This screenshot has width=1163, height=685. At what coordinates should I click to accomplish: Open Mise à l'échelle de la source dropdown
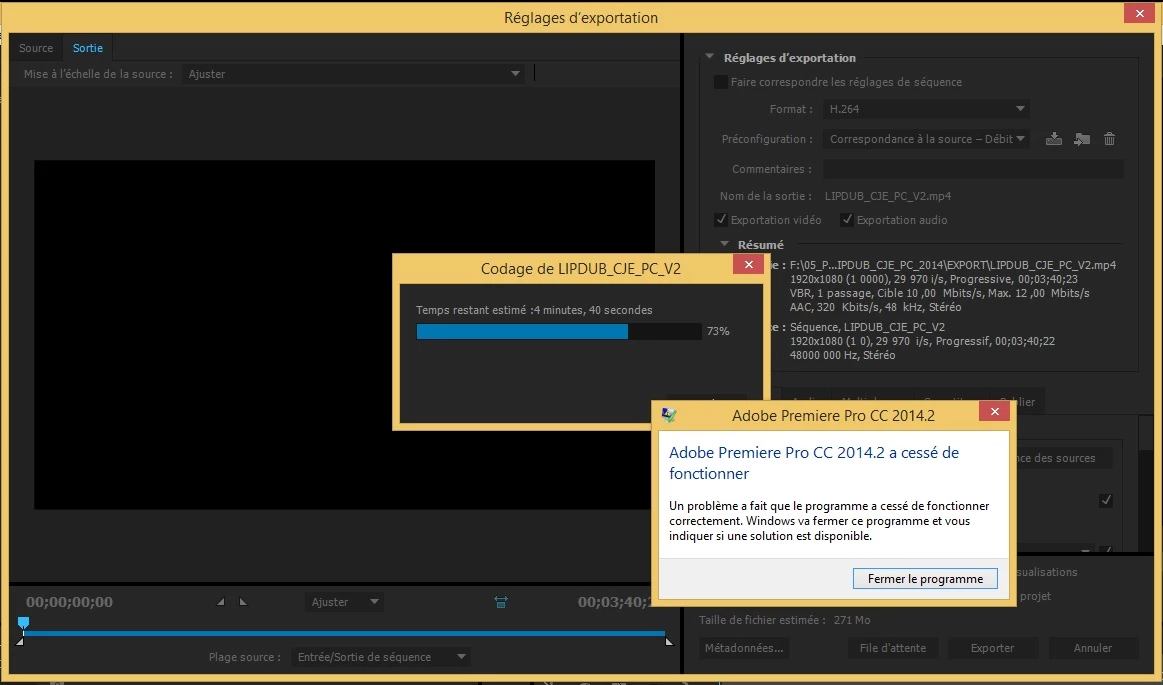[x=353, y=74]
